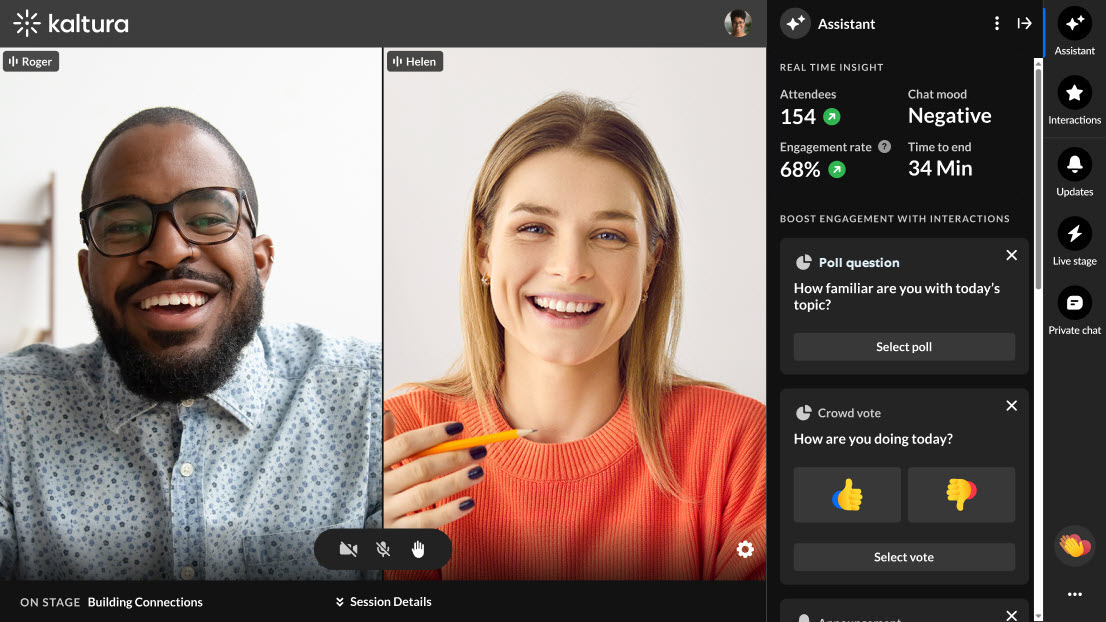Click Helen name label
Viewport: 1106px width, 622px height.
click(x=415, y=61)
